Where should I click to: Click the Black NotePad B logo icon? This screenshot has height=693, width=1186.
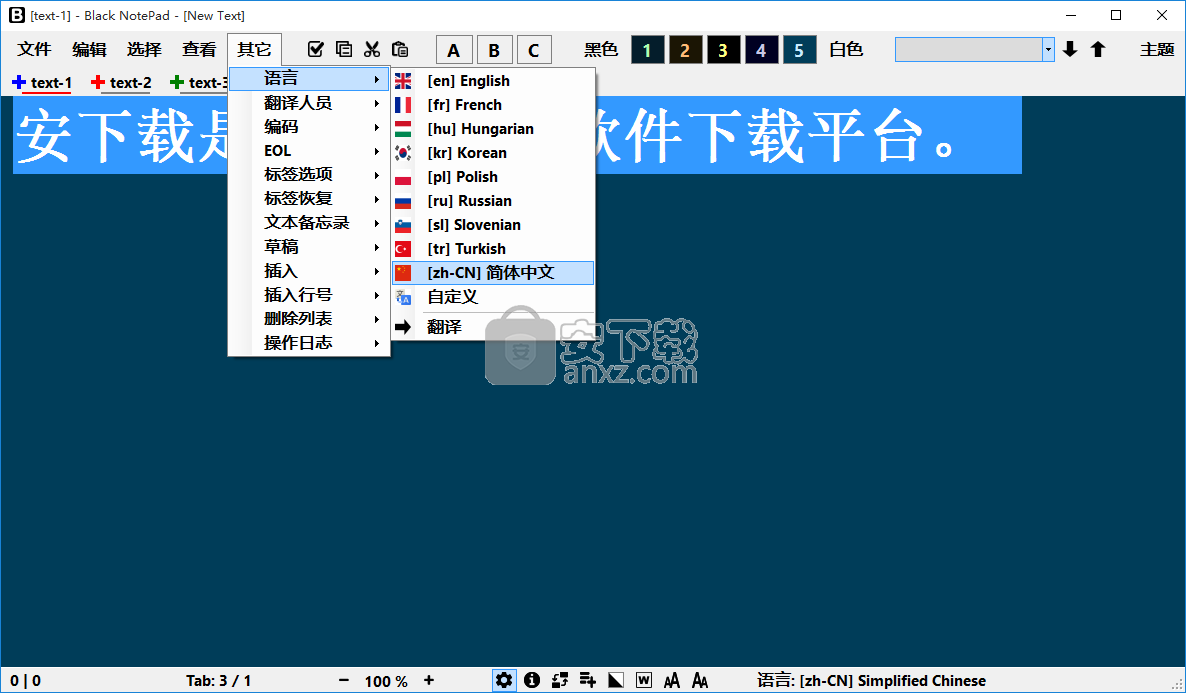tap(17, 15)
